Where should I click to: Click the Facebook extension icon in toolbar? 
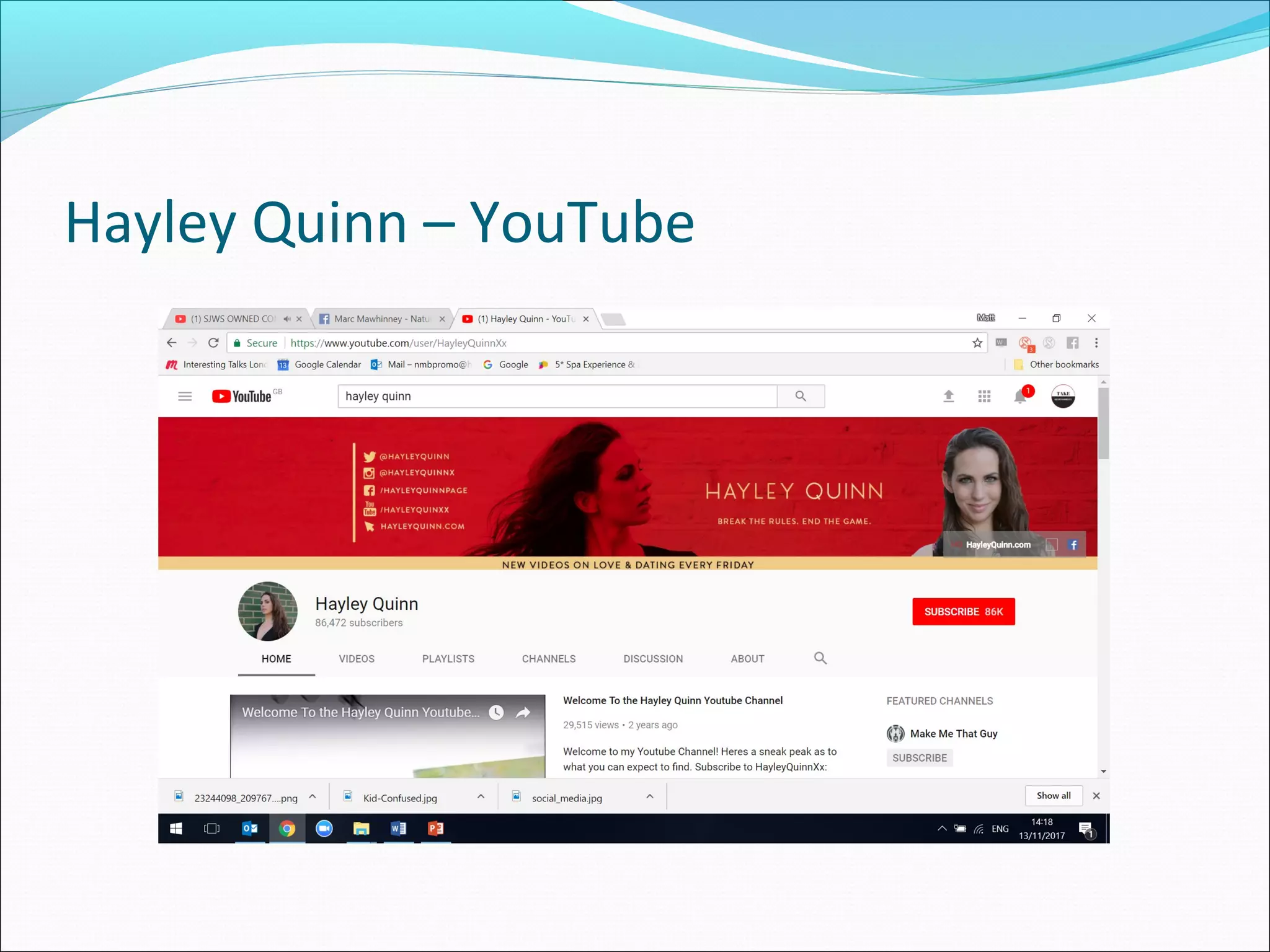point(1072,343)
